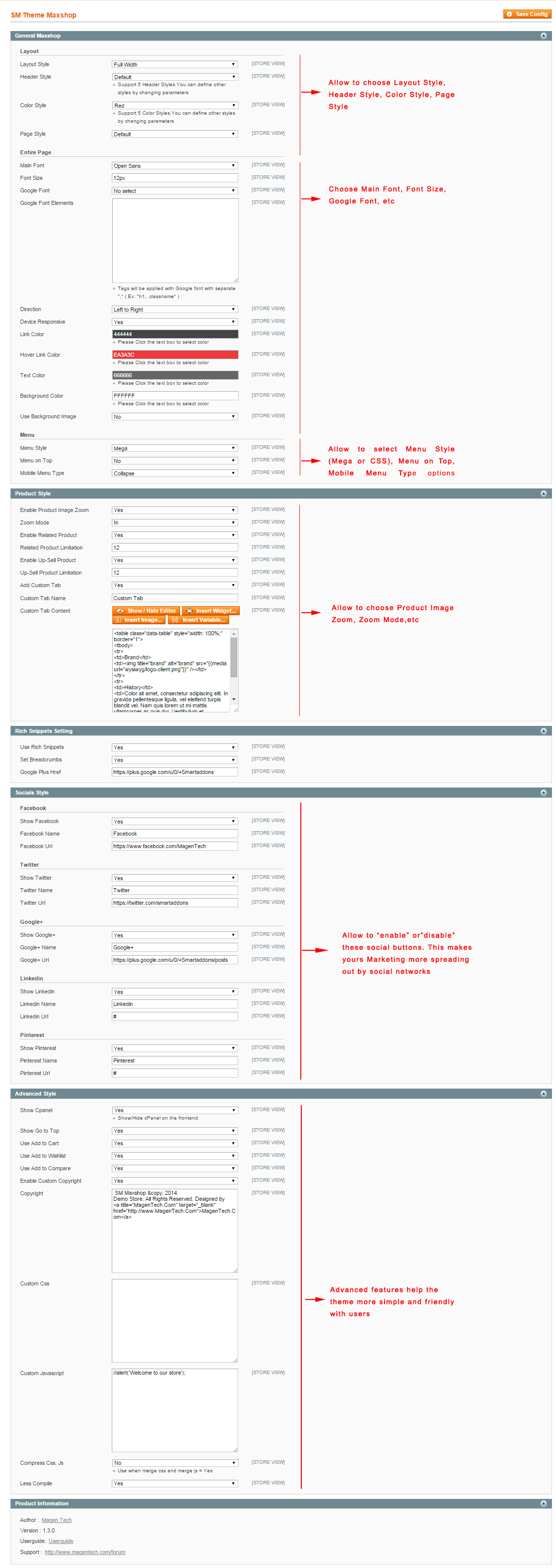Open the Enable Product Image Zoom dropdown
The width and height of the screenshot is (556, 1568).
pyautogui.click(x=175, y=510)
